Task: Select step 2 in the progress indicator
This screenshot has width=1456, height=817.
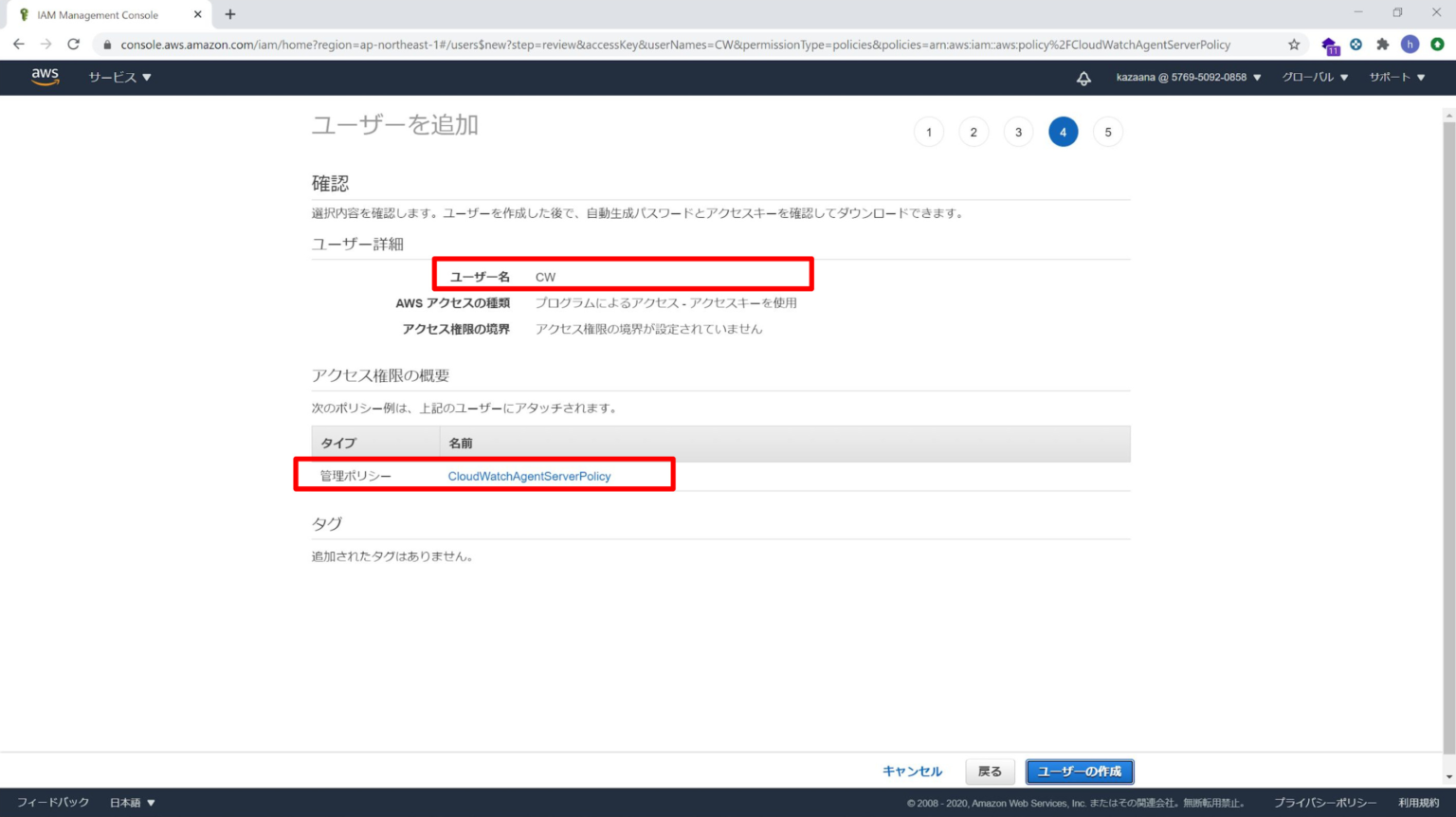Action: click(973, 132)
